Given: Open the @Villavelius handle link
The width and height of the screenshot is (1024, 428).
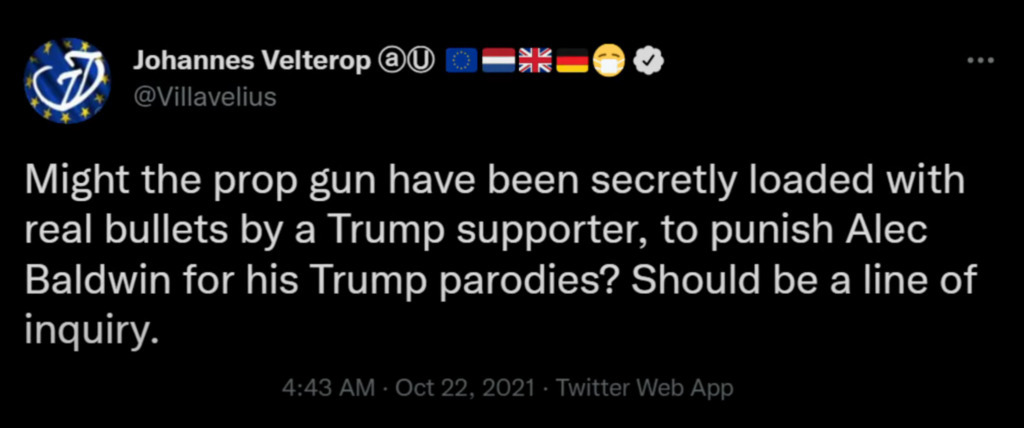Looking at the screenshot, I should point(204,97).
